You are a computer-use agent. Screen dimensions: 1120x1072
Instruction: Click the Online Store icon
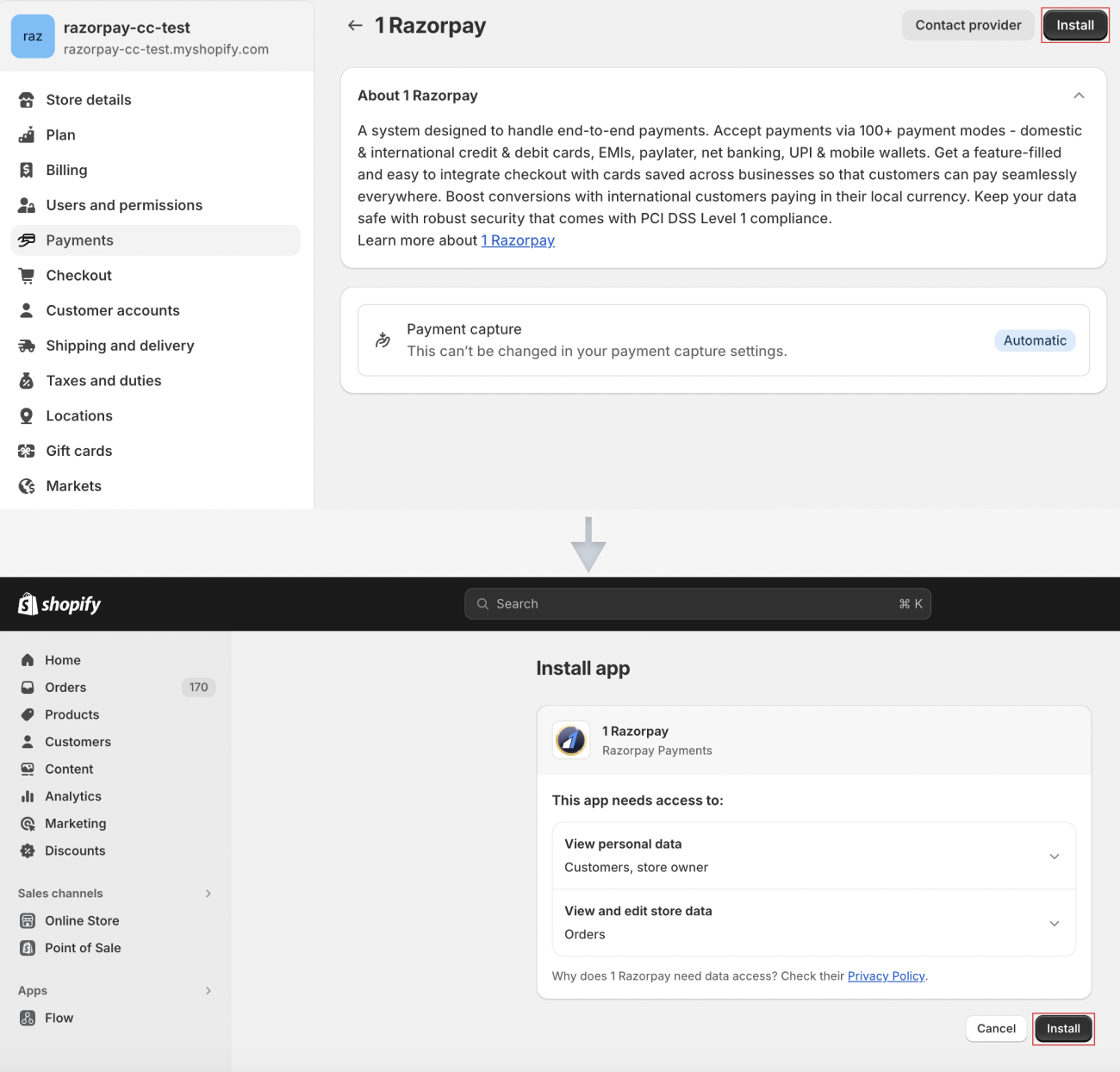coord(28,920)
